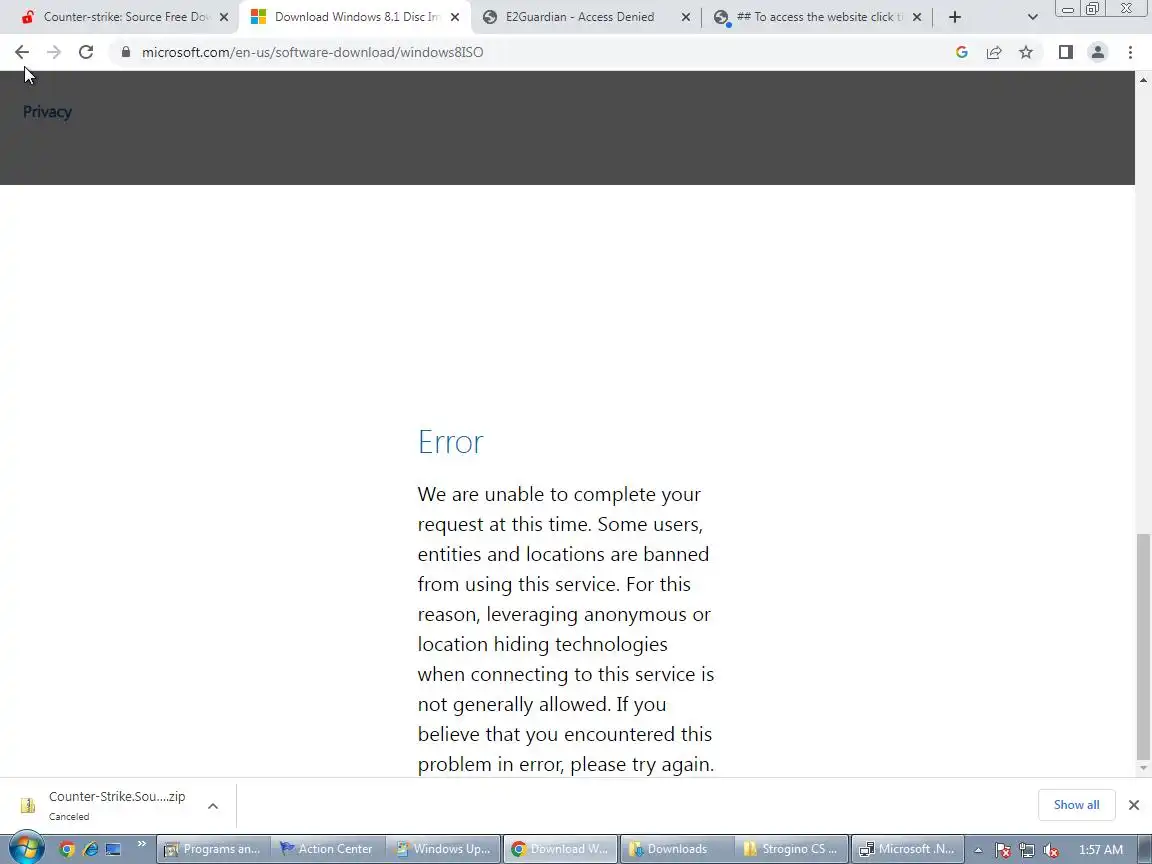Open Chrome's three-dot menu
Screen dimensions: 1152x864
[1130, 52]
